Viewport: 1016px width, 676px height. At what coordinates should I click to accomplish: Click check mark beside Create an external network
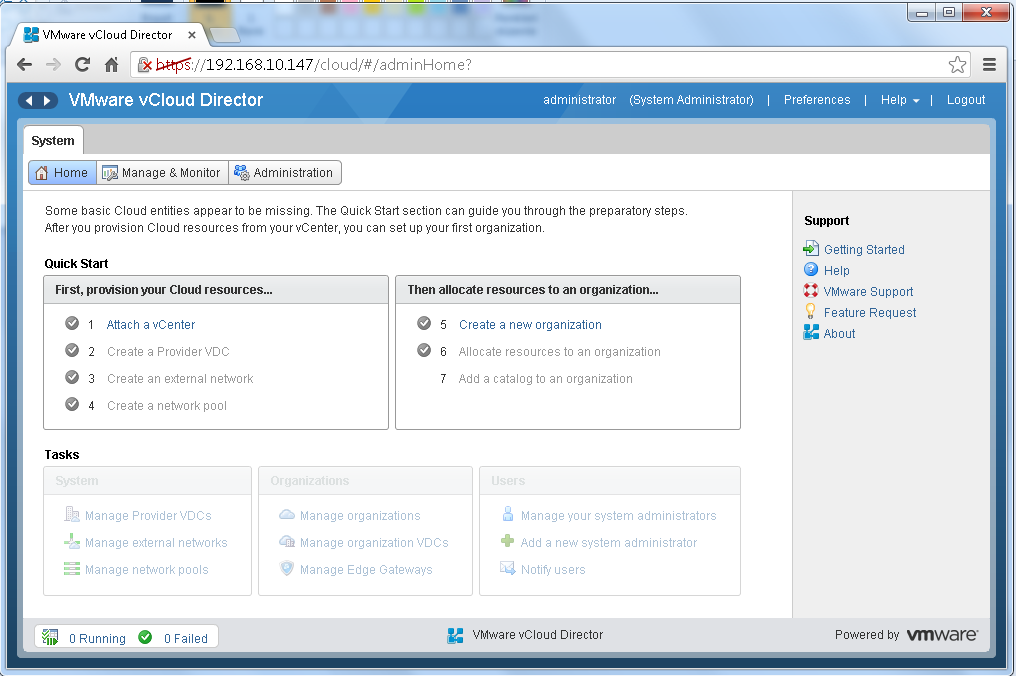click(x=72, y=377)
